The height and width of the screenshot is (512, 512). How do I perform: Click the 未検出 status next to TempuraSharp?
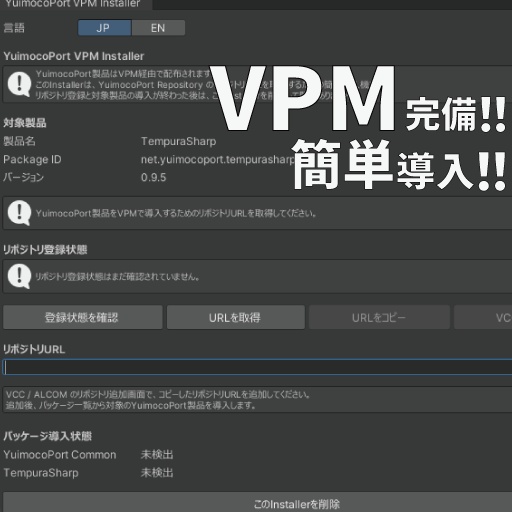(x=157, y=473)
